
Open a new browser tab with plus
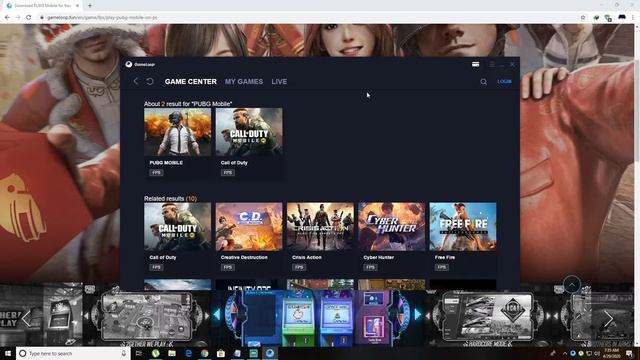[89, 6]
